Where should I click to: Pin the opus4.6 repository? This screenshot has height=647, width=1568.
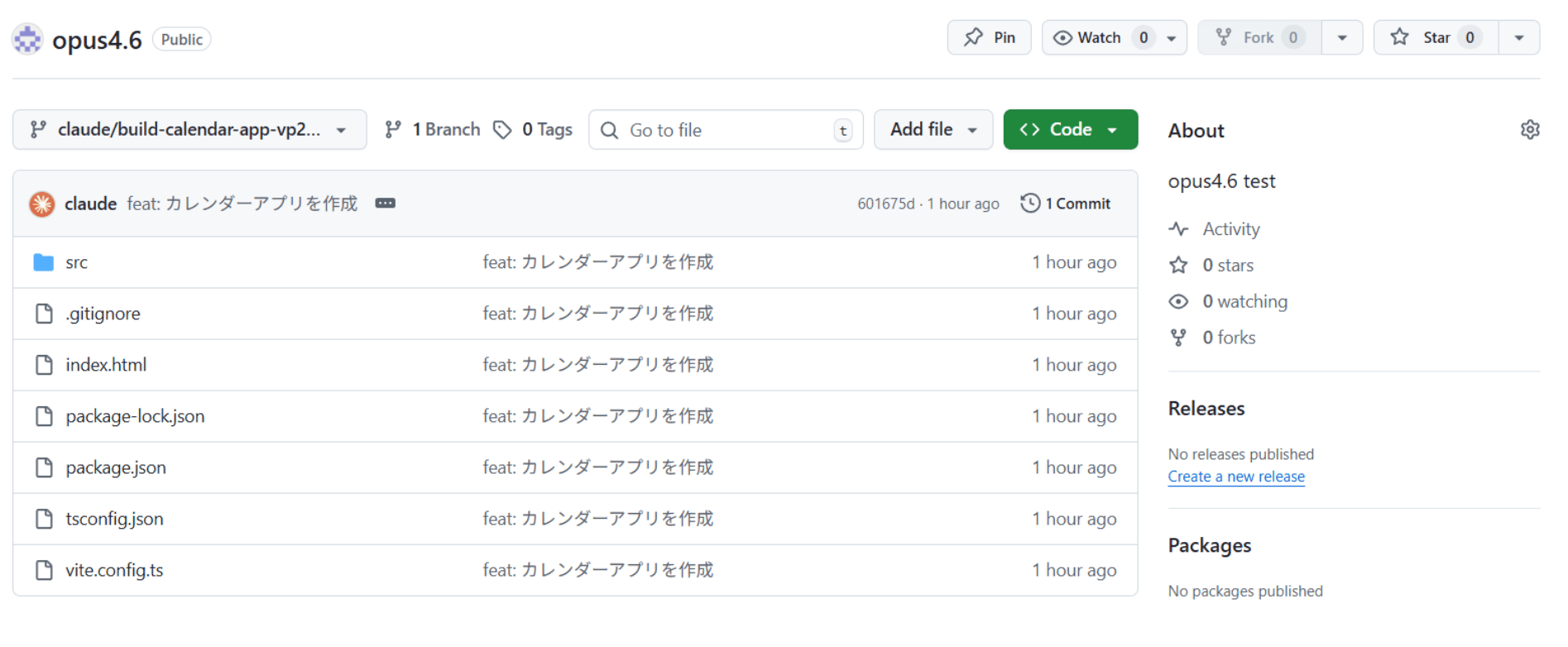click(x=989, y=38)
